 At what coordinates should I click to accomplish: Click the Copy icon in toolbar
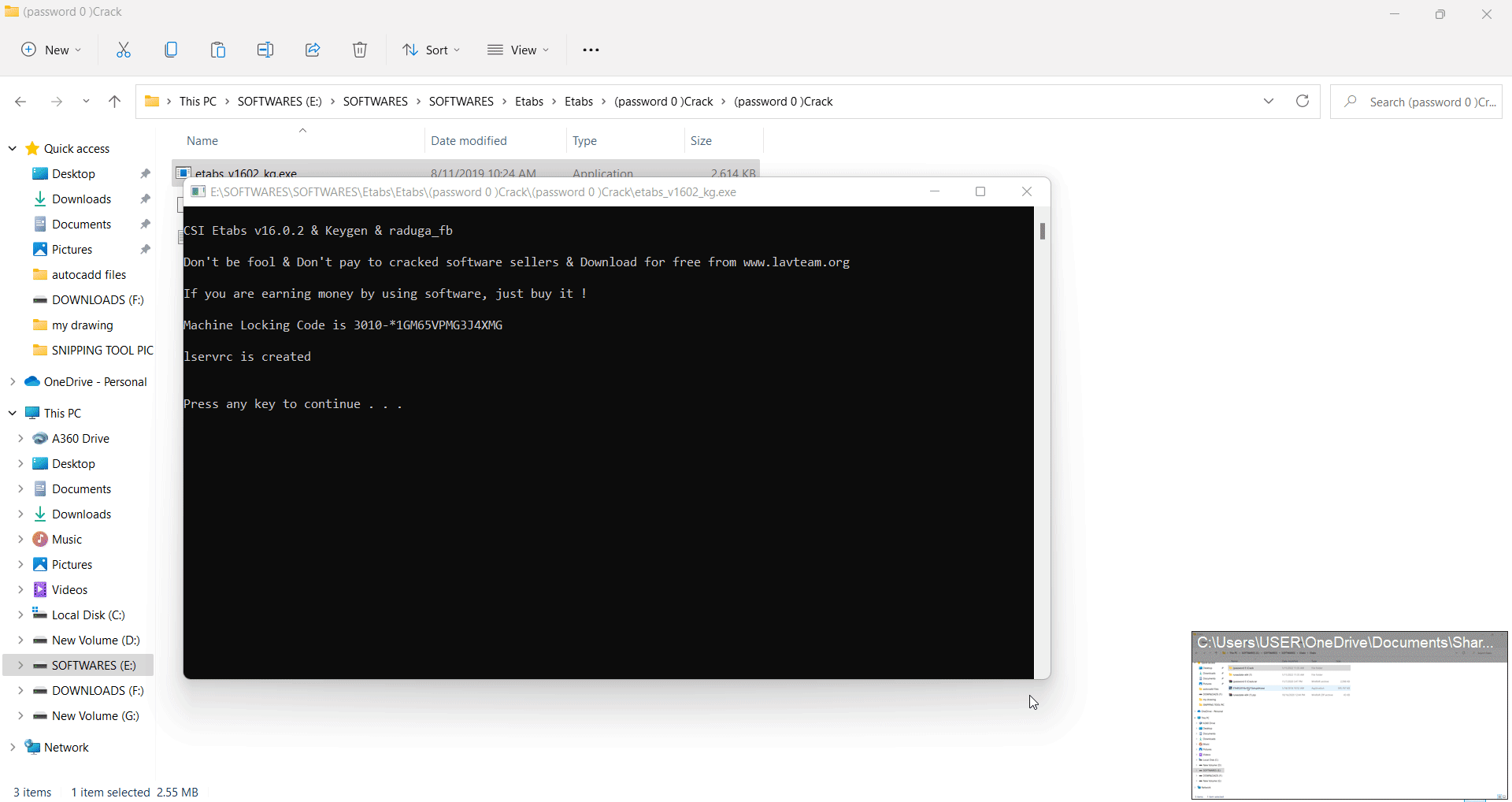[x=171, y=50]
